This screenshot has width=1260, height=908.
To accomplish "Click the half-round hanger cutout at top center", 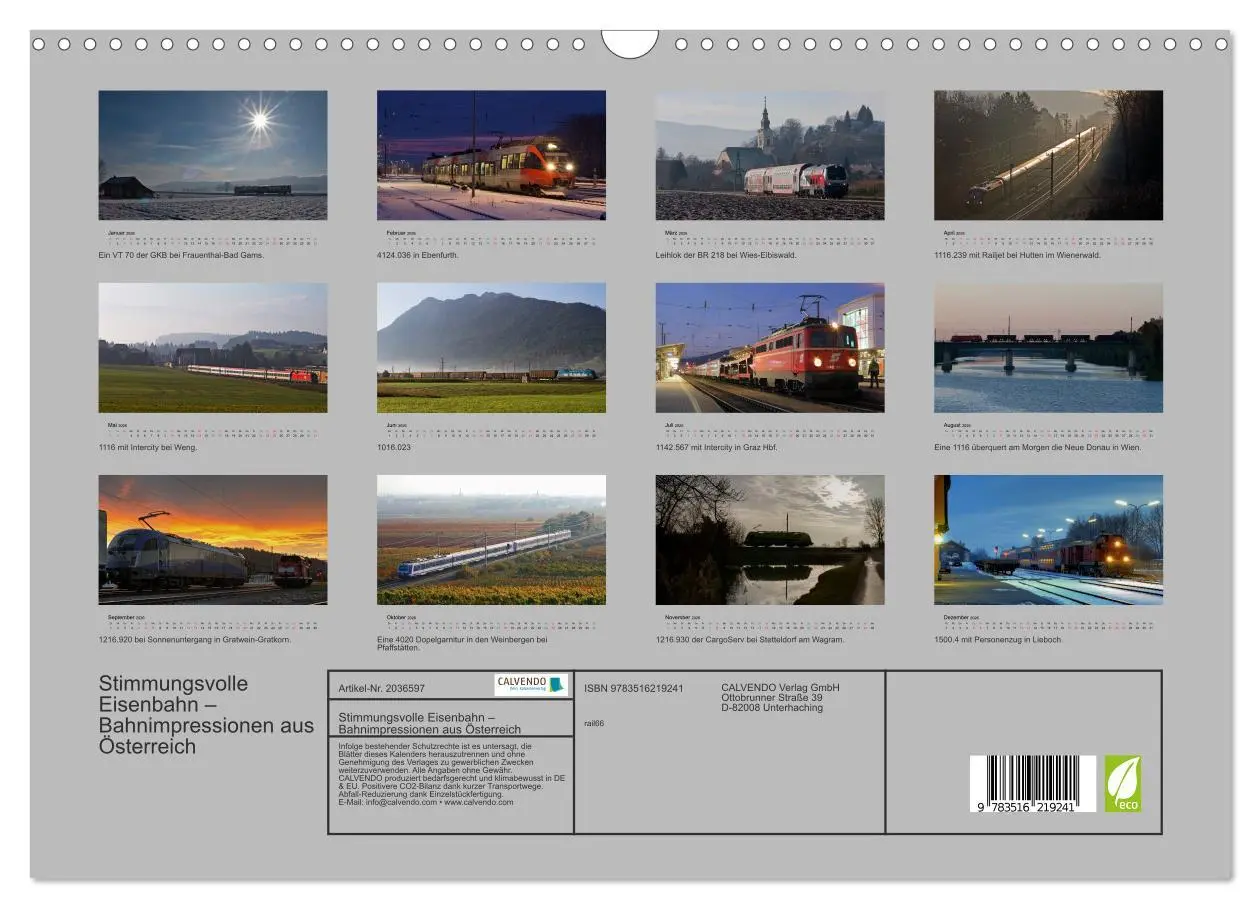I will [x=630, y=43].
